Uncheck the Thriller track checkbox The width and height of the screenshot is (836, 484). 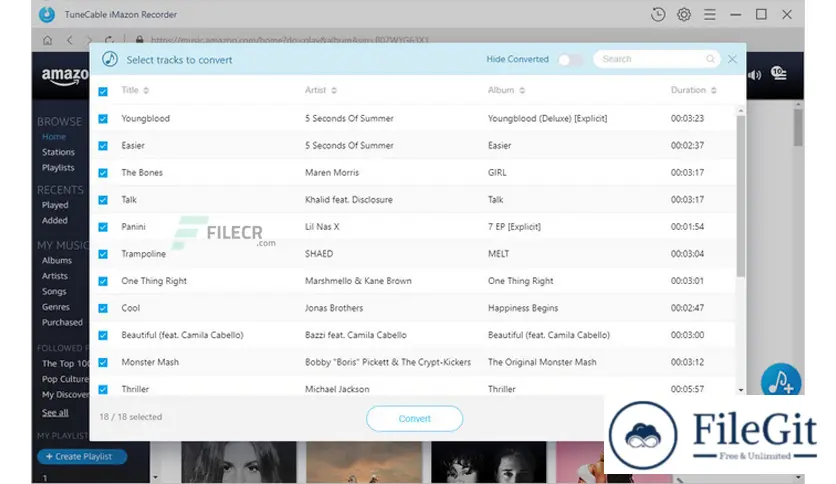pos(103,390)
